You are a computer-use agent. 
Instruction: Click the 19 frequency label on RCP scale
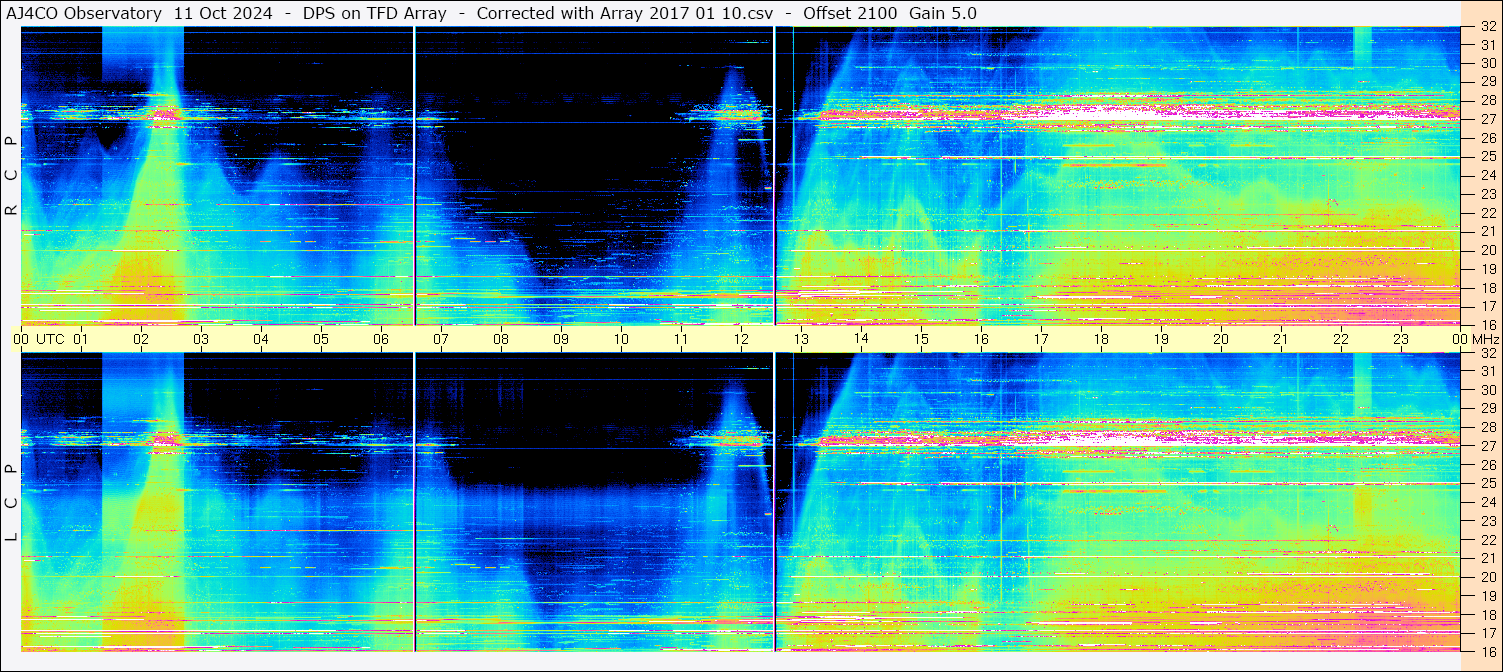click(1488, 269)
